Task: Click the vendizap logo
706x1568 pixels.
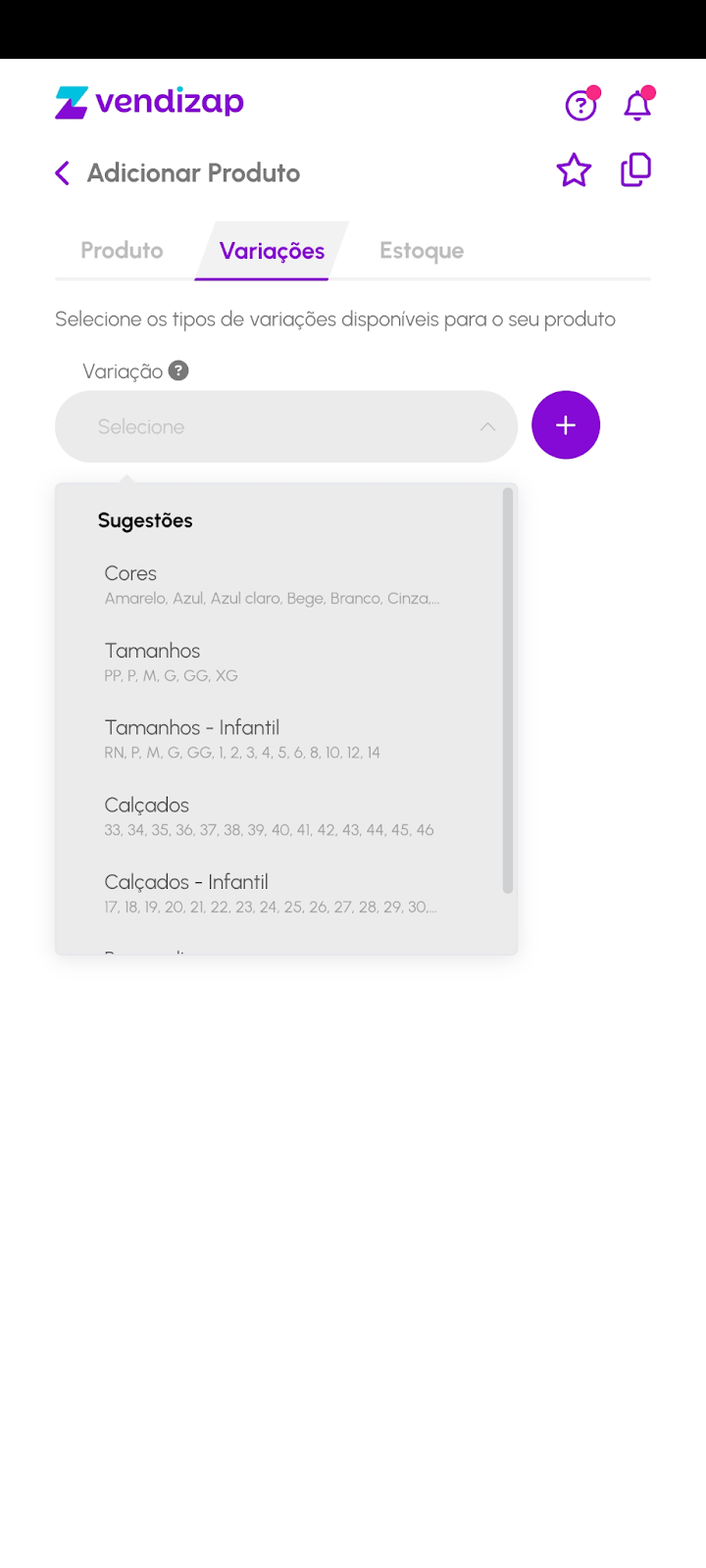Action: pos(149,102)
